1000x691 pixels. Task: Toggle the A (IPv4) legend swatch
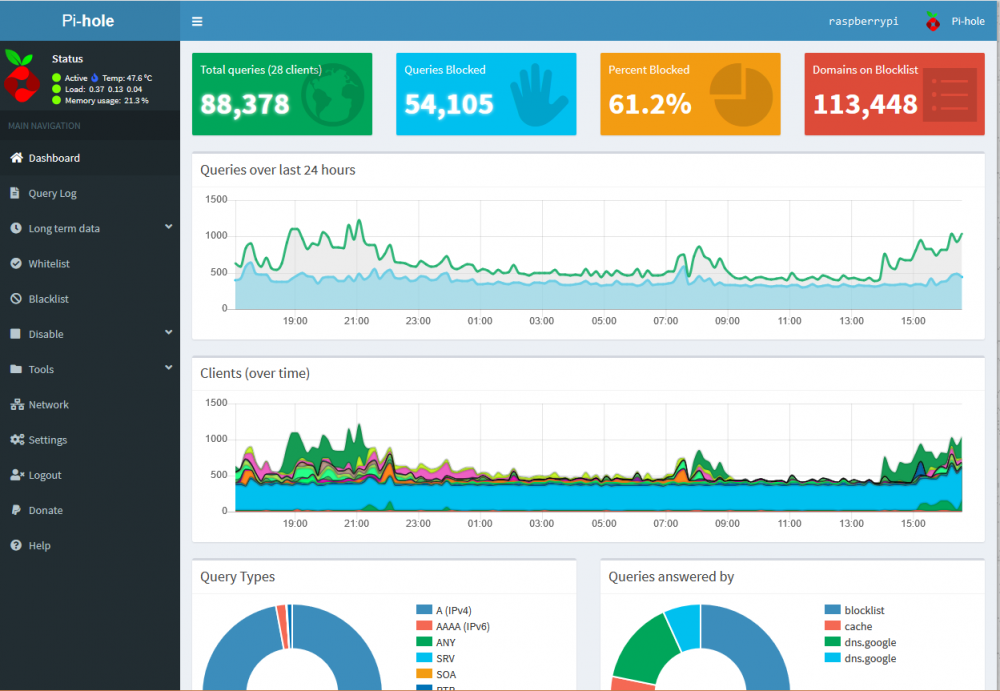point(424,610)
